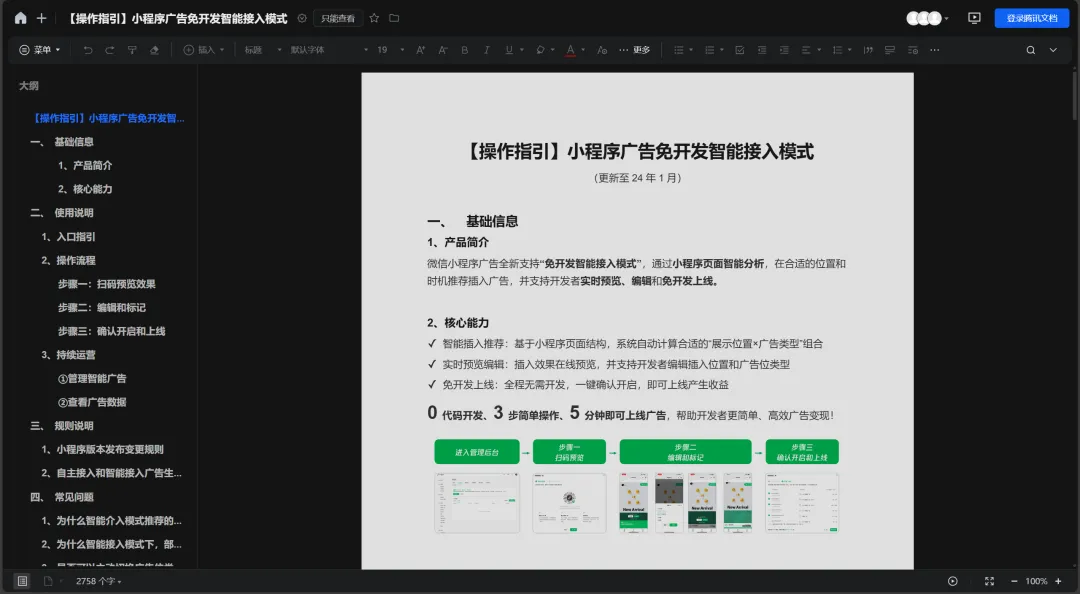Jump to outline item 1、产品简介

(x=85, y=165)
